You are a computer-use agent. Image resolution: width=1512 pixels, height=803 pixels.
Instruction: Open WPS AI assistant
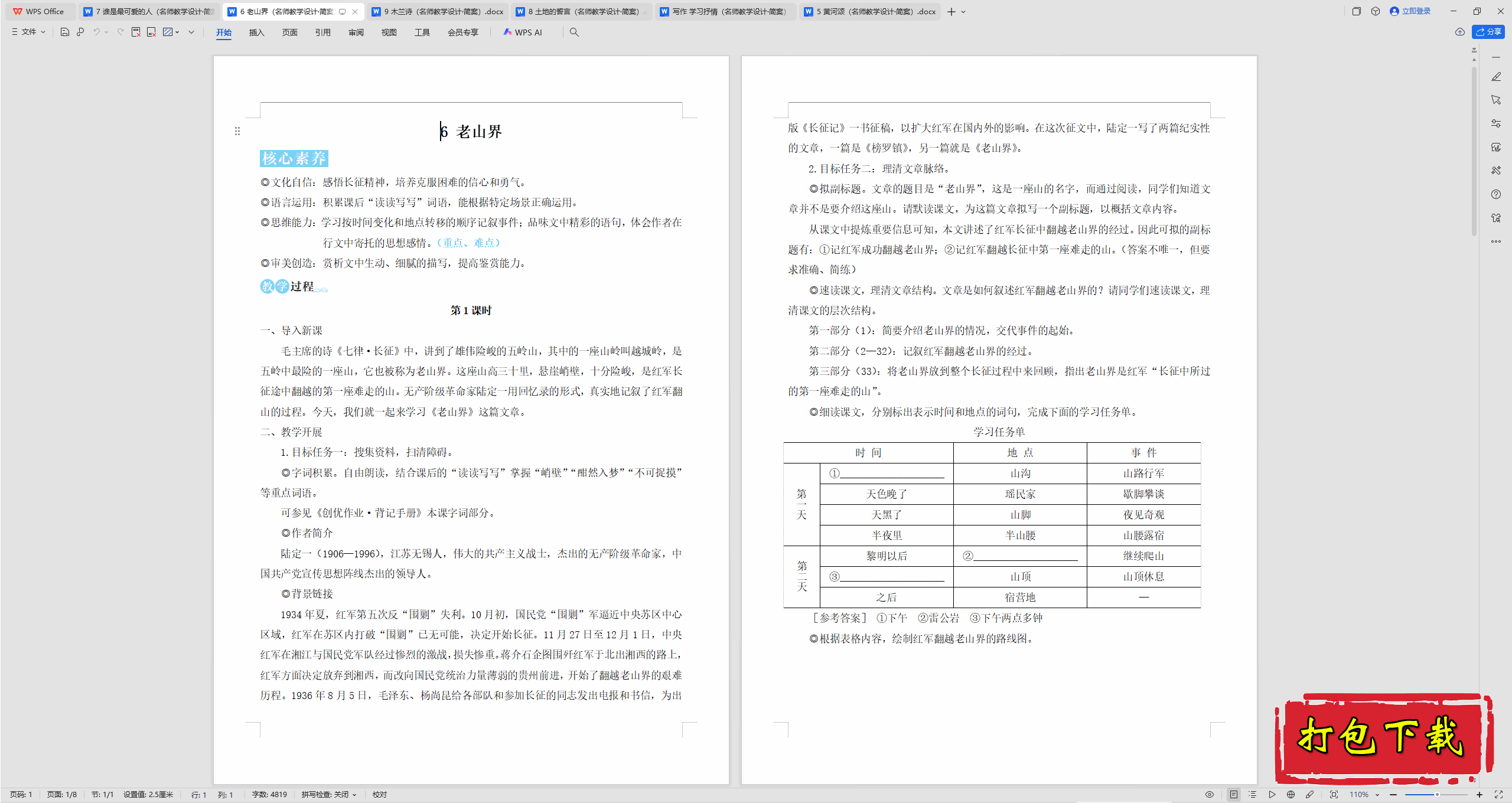click(523, 32)
